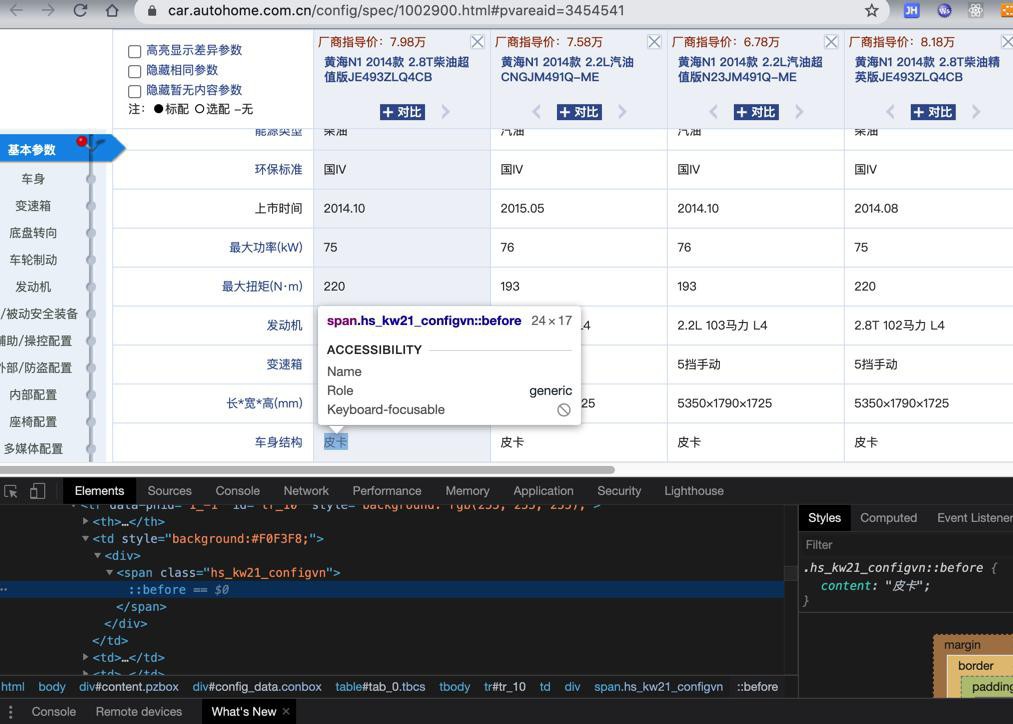Move the 8.18万 column left with the arrow
Screen dimensions: 1013x724
(x=890, y=112)
